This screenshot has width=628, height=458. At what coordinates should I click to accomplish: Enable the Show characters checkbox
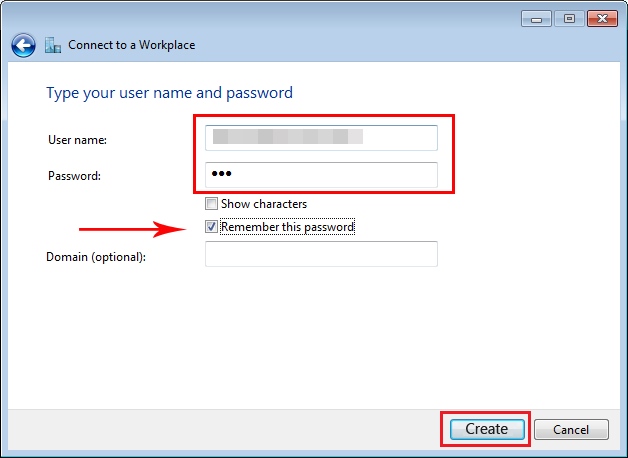[211, 204]
